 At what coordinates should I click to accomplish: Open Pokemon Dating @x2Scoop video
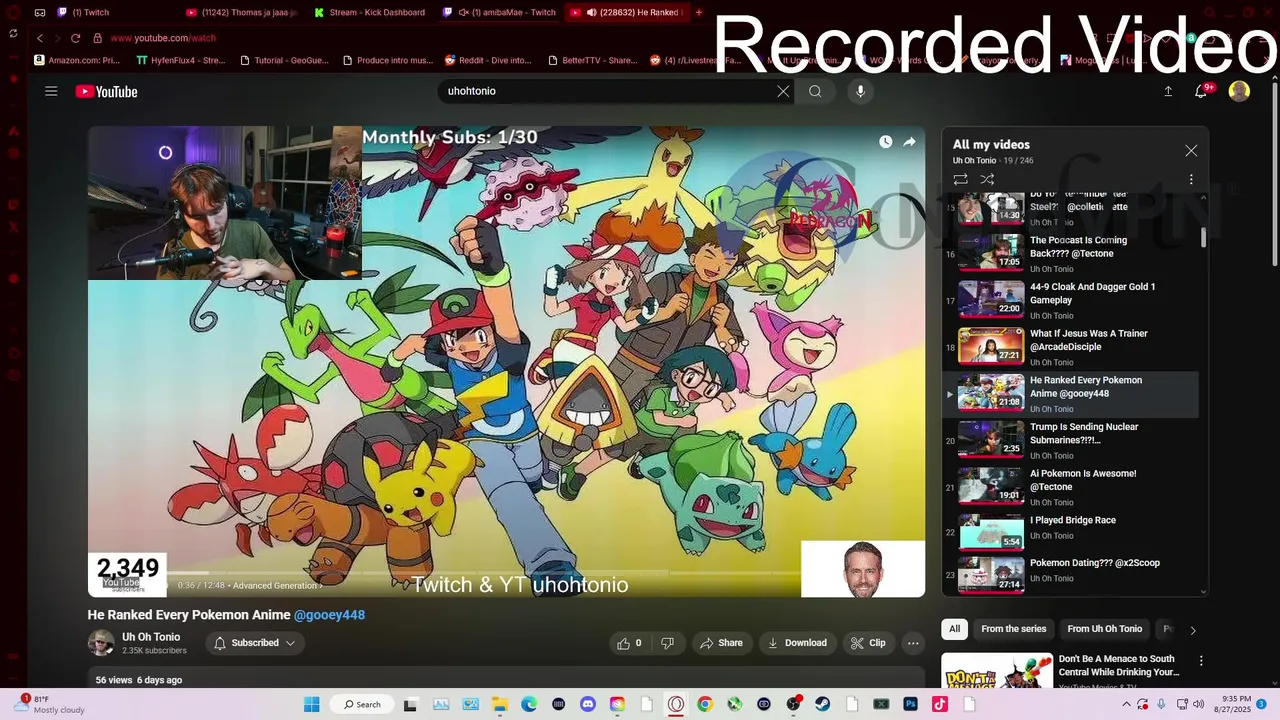pyautogui.click(x=1070, y=575)
